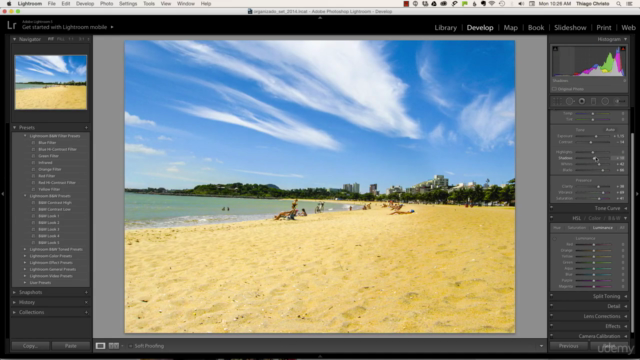Open the toolbar options dropdown arrow
This screenshot has width=640, height=360.
tap(541, 346)
